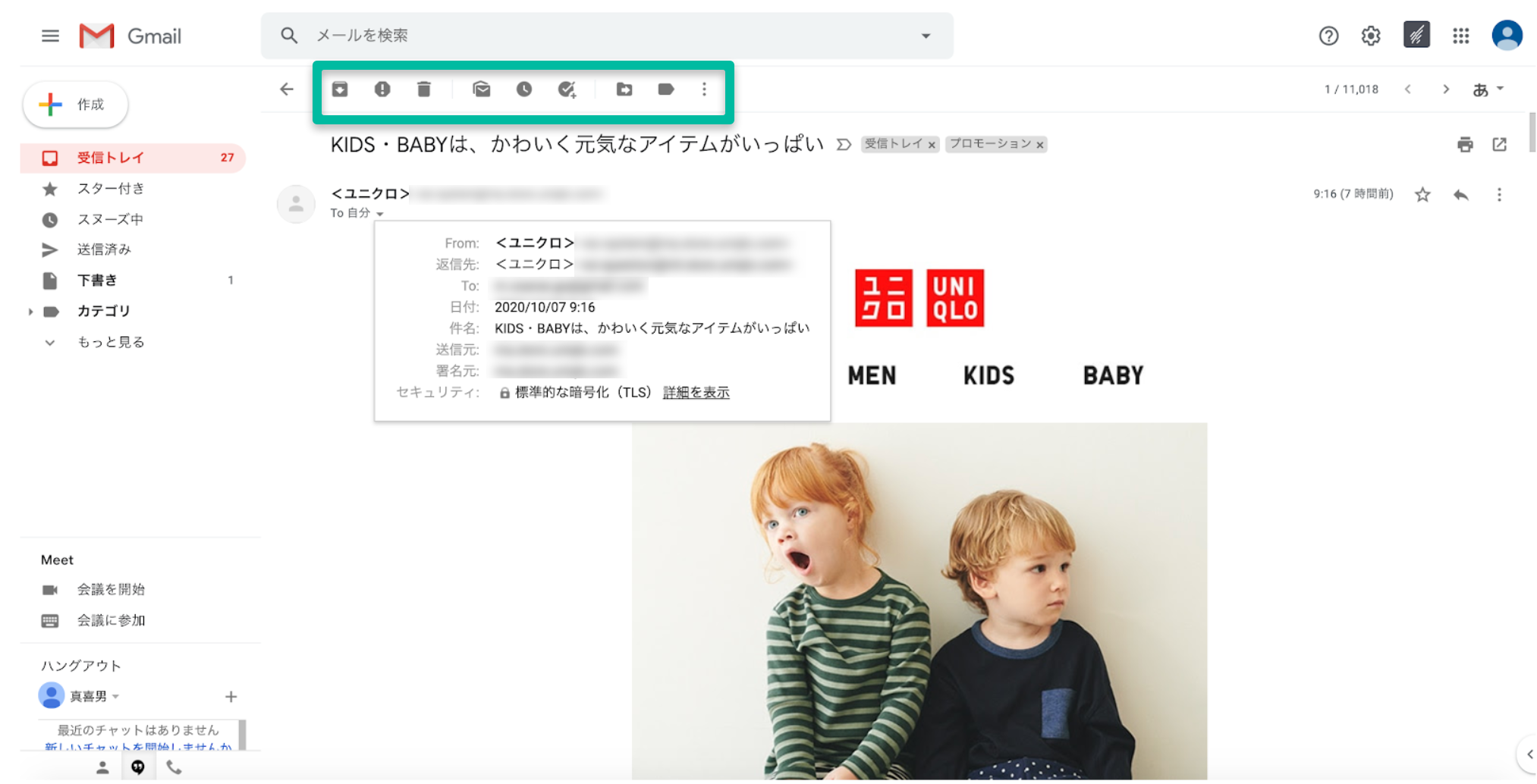This screenshot has height=784, width=1537.
Task: Report email as spam
Action: [382, 89]
